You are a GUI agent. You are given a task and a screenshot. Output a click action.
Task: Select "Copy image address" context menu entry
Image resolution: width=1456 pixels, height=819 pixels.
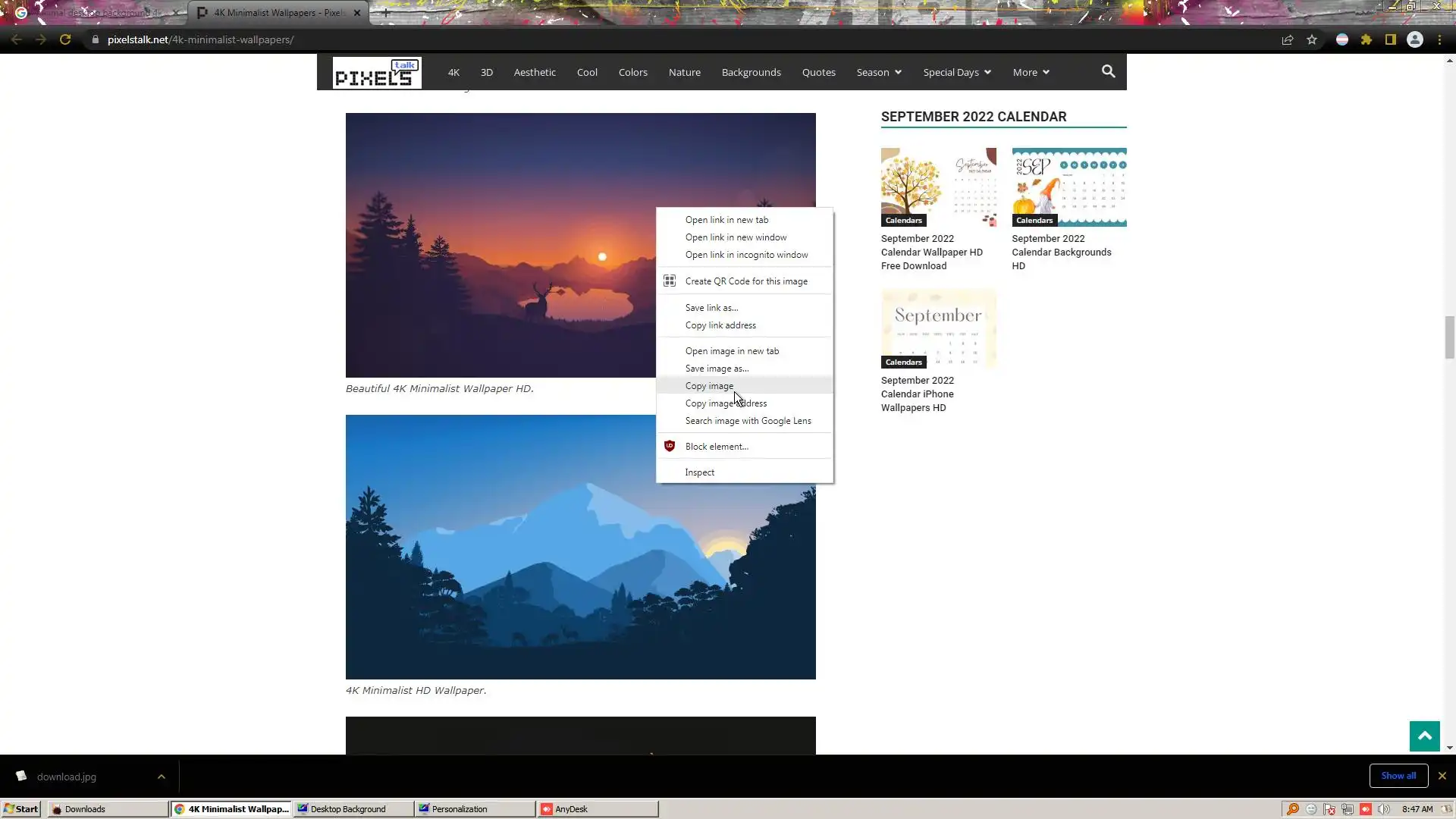tap(726, 403)
